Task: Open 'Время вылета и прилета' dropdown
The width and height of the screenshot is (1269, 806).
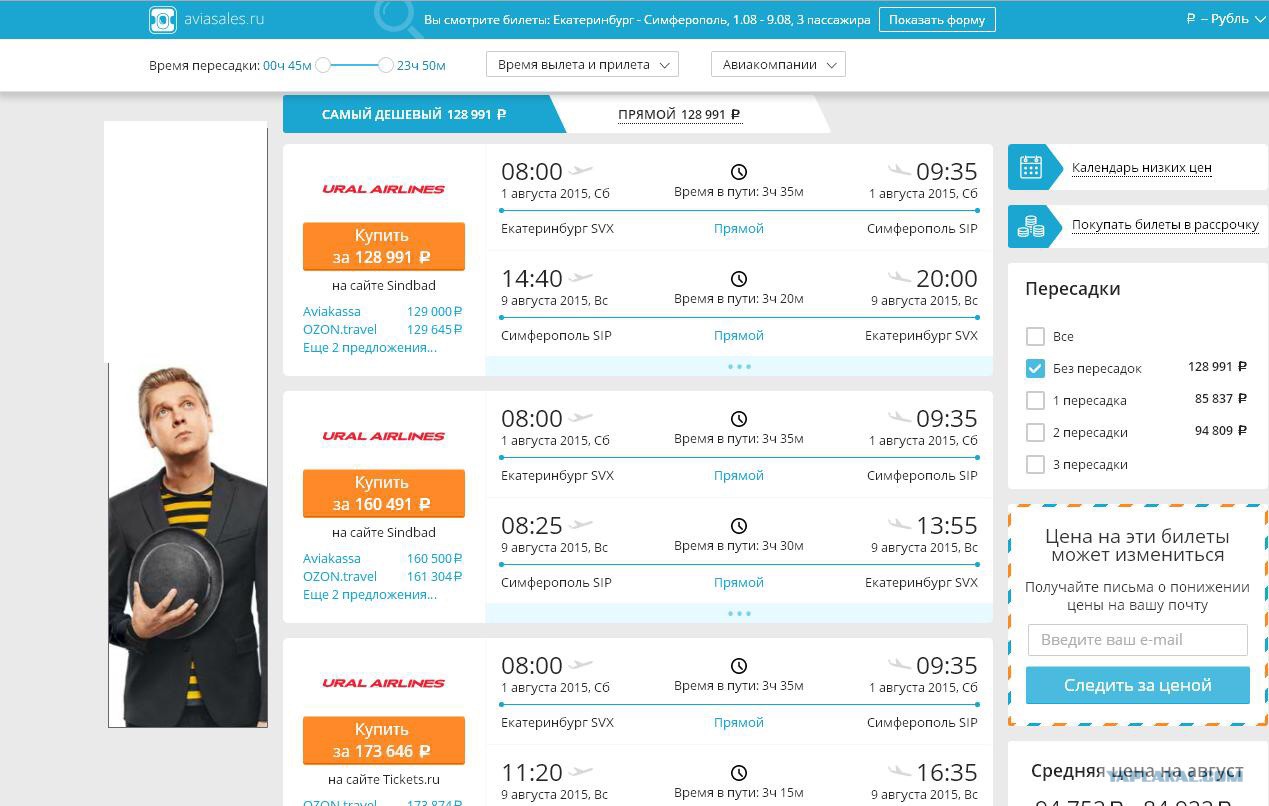Action: pos(582,65)
